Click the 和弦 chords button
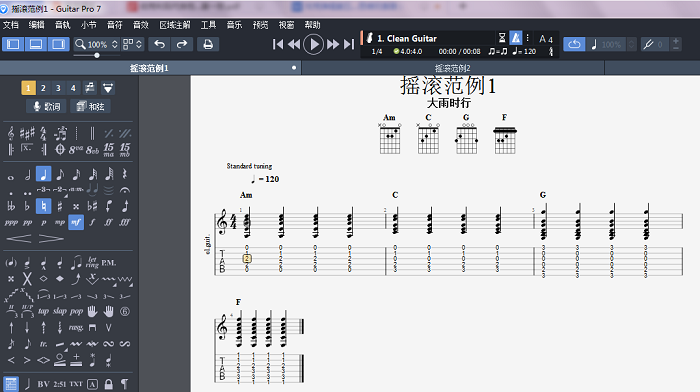 coord(91,106)
